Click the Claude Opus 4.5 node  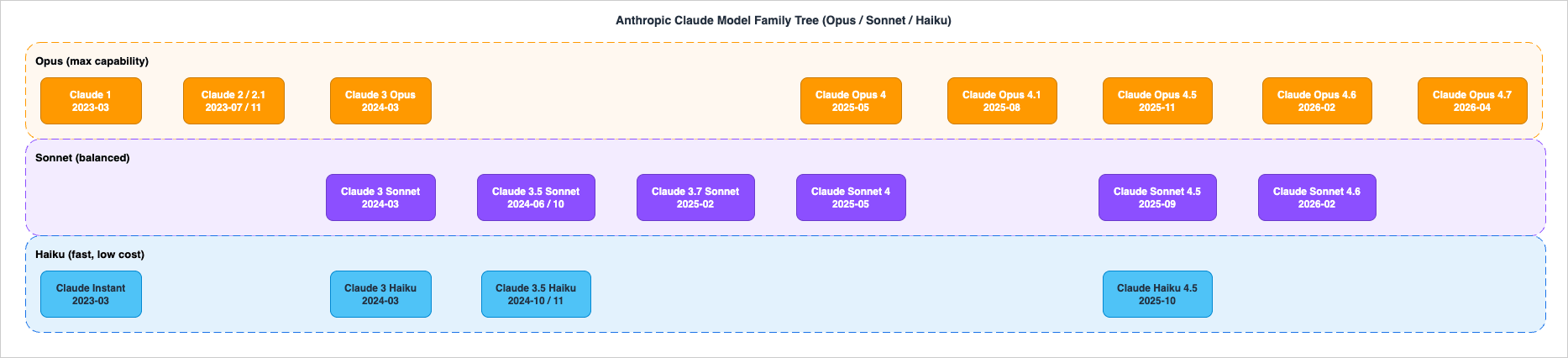(1157, 101)
